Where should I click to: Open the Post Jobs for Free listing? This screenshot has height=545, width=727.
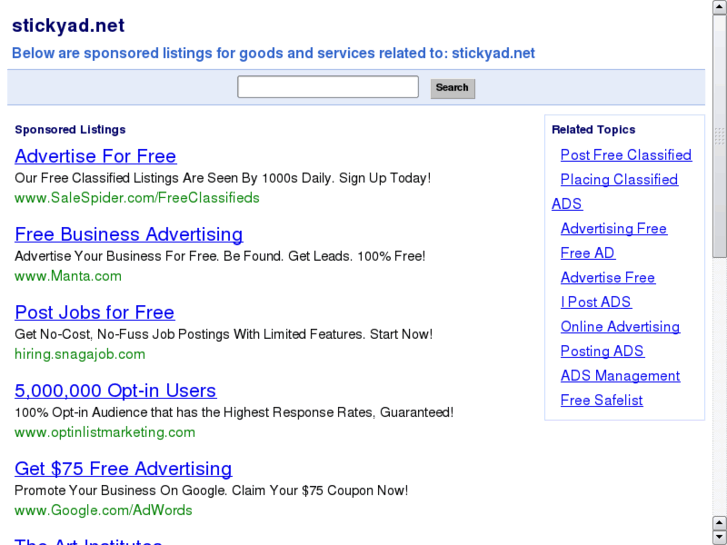click(94, 312)
